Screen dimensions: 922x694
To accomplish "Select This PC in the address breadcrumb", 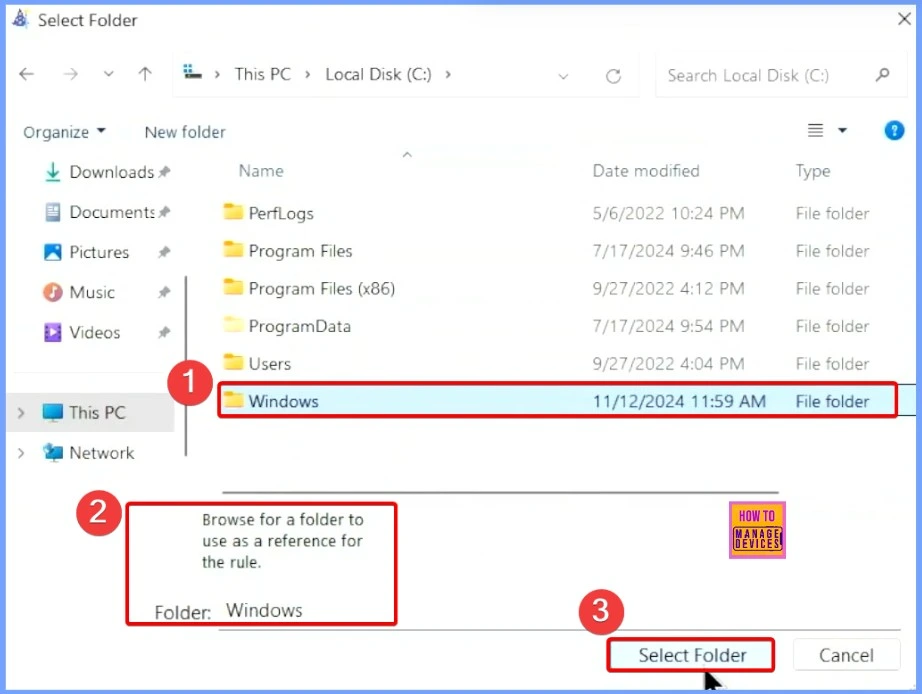I will [262, 74].
